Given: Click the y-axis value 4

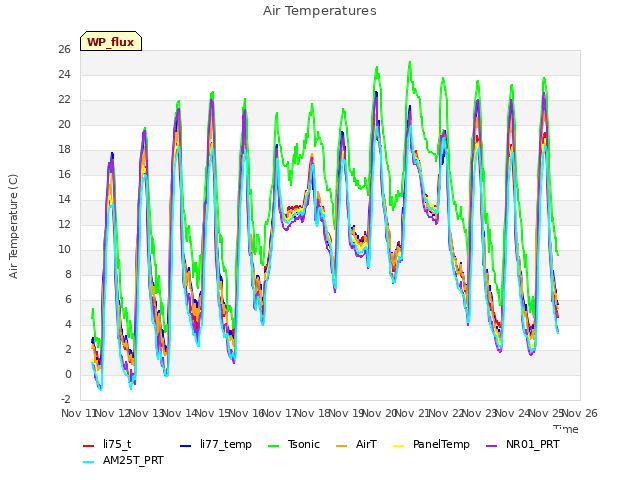Looking at the screenshot, I should [x=68, y=324].
